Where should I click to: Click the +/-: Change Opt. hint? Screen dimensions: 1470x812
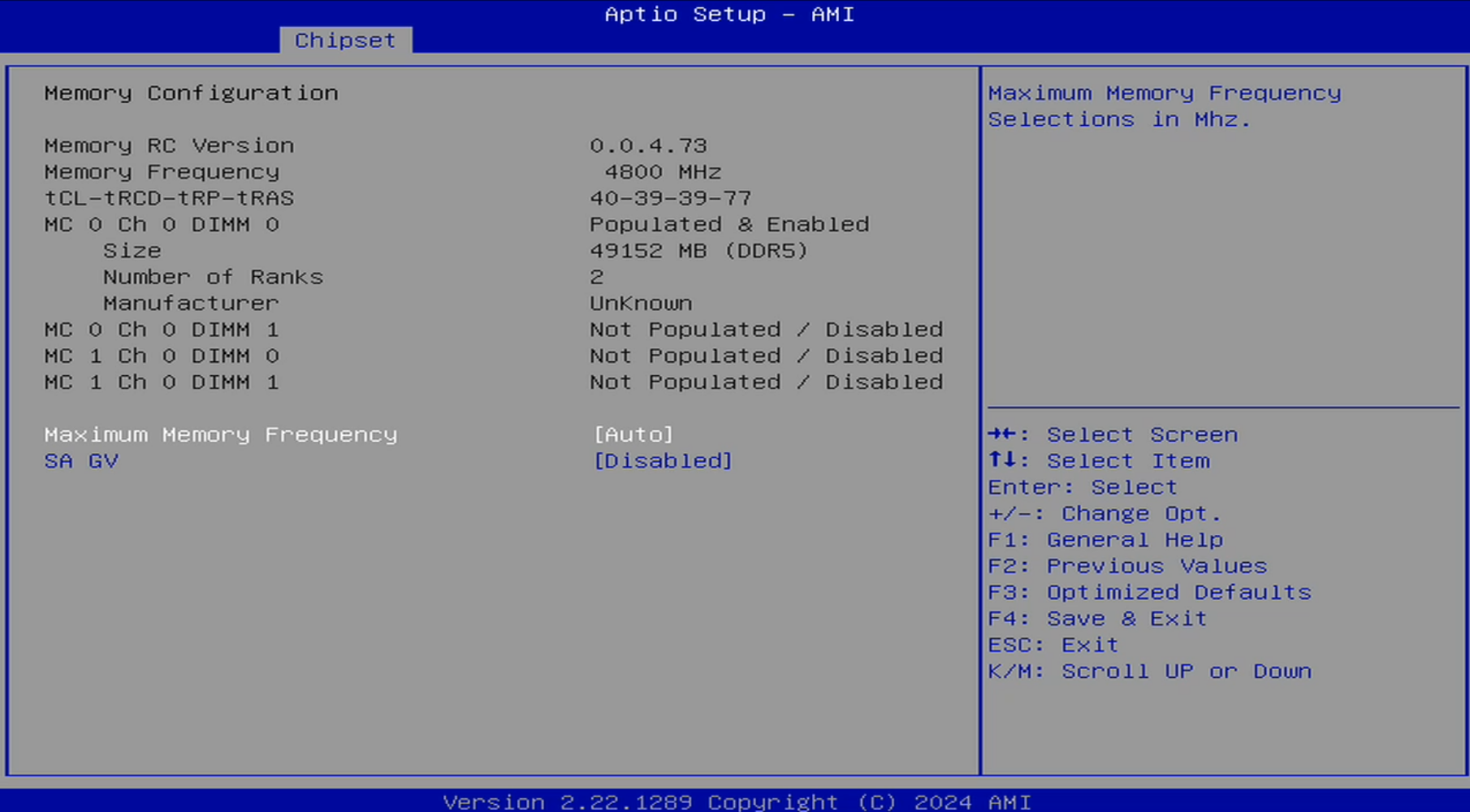click(x=1105, y=514)
